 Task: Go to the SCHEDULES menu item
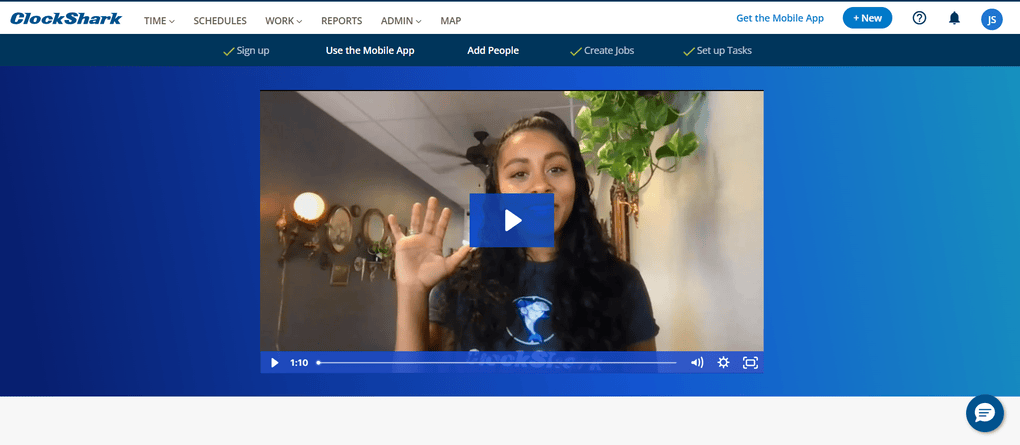220,20
